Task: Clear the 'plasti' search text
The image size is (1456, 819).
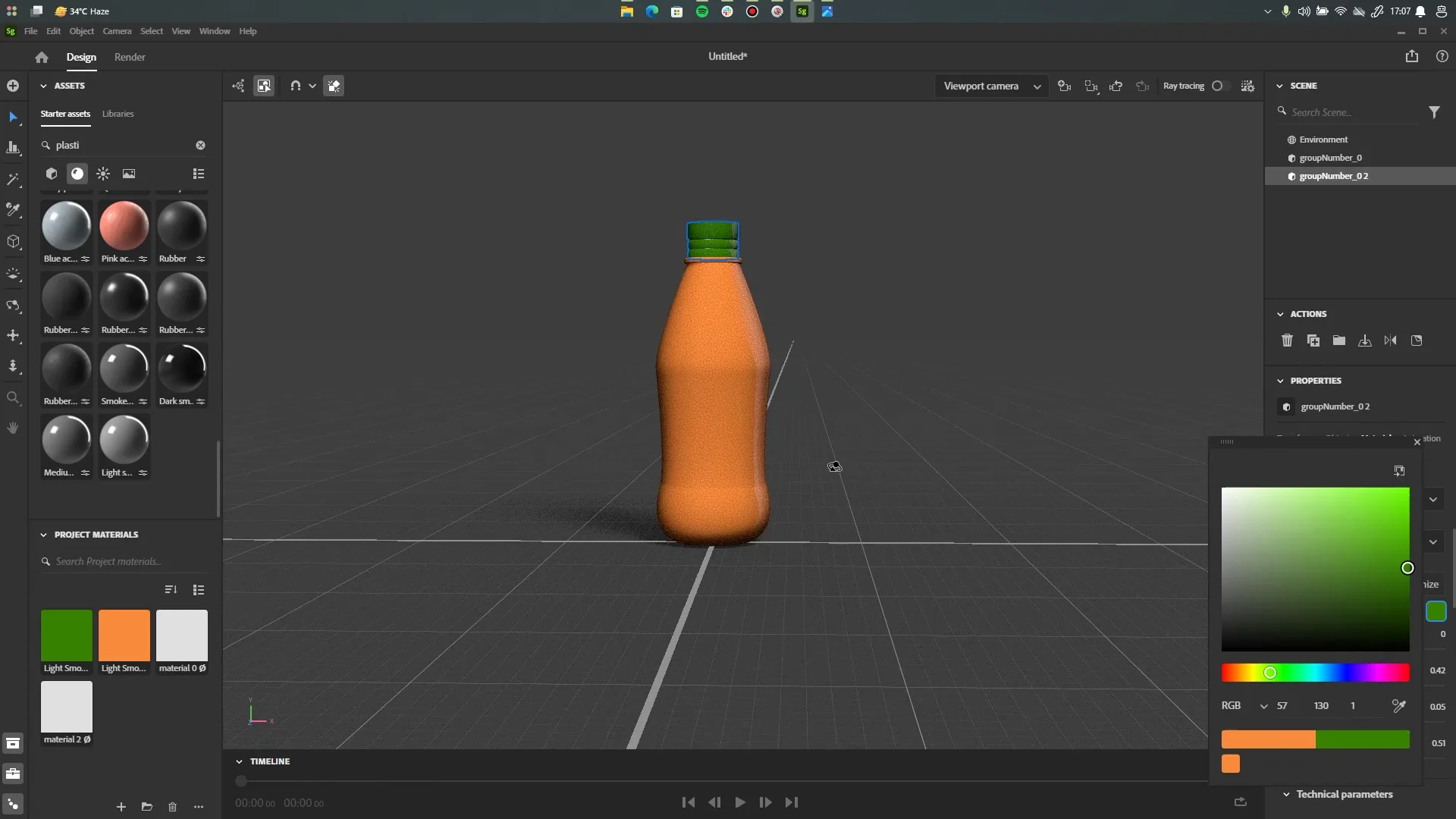Action: click(x=200, y=145)
